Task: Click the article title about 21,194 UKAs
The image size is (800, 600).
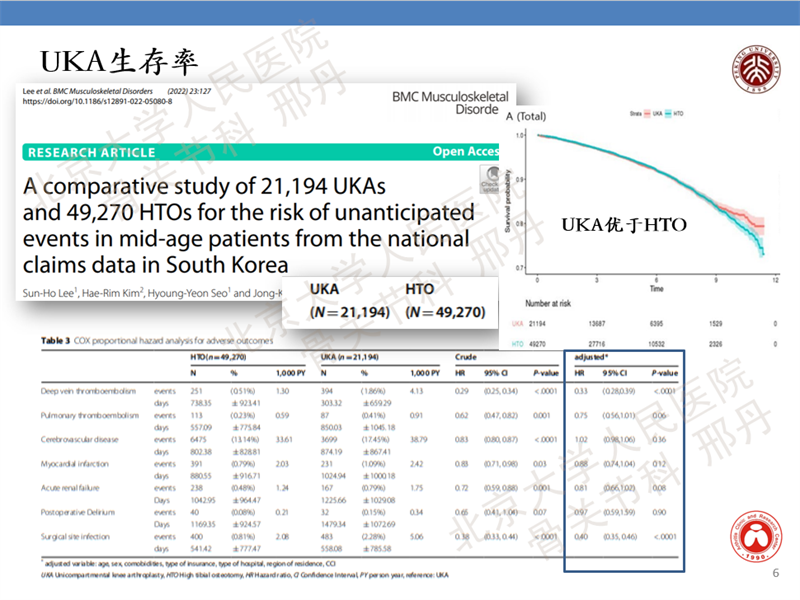Action: [x=248, y=226]
